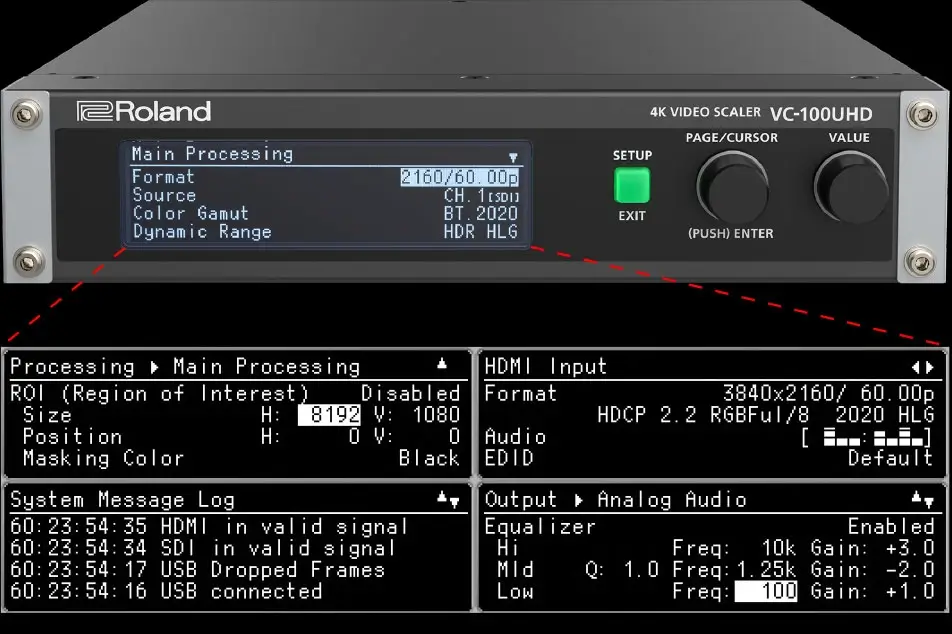The width and height of the screenshot is (952, 634).
Task: Select the Color Gamut BT.2020 value
Action: [x=481, y=213]
